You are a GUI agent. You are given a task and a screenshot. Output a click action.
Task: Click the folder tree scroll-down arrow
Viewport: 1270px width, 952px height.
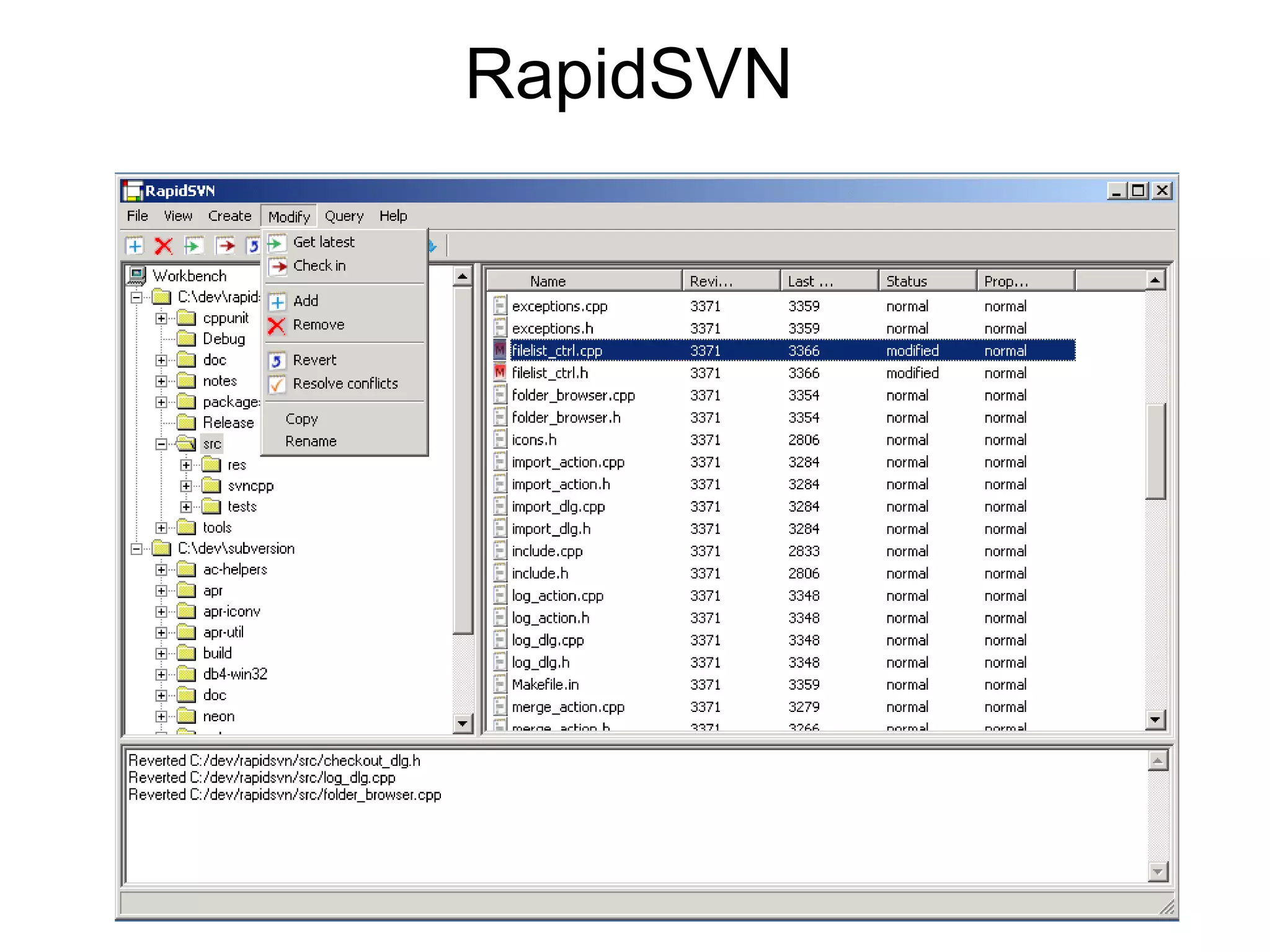click(463, 723)
